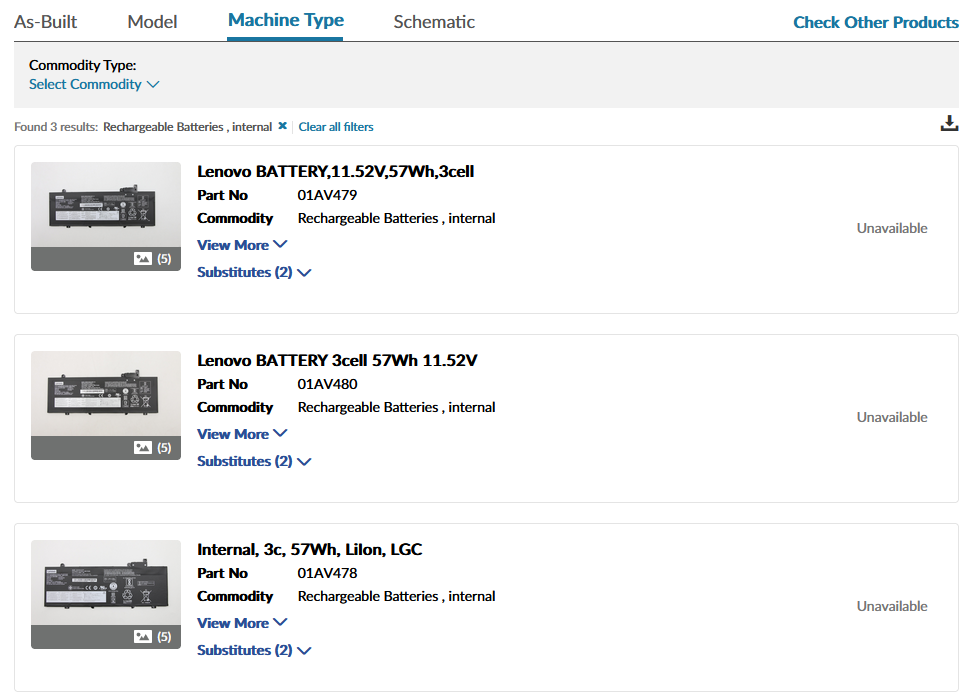This screenshot has width=965, height=698.
Task: Expand Substitutes (2) for part 01AV480
Action: pyautogui.click(x=254, y=461)
